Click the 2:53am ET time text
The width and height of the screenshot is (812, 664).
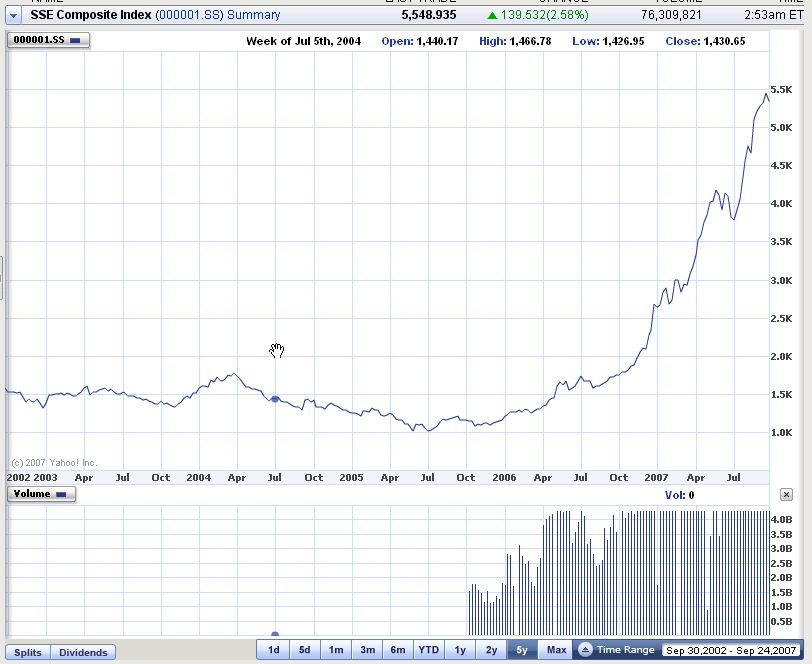click(x=774, y=15)
